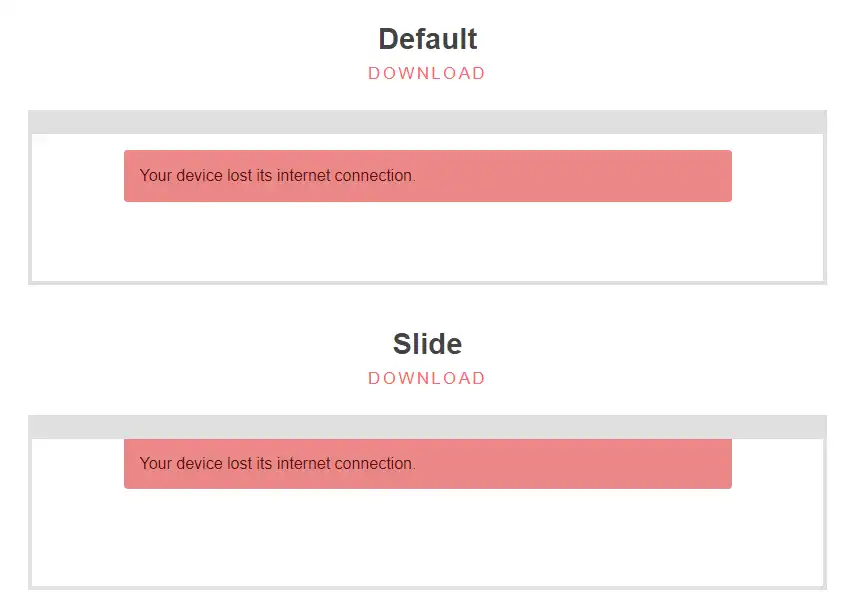
Task: Click the bottom border of Slide demo frame
Action: 427,587
